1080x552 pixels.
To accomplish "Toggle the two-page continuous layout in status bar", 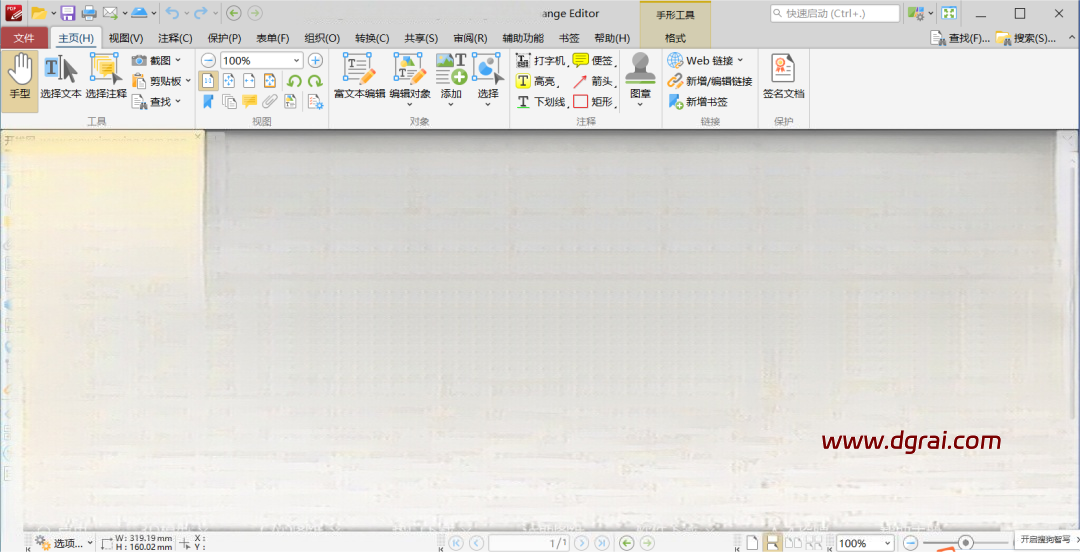I will point(815,543).
